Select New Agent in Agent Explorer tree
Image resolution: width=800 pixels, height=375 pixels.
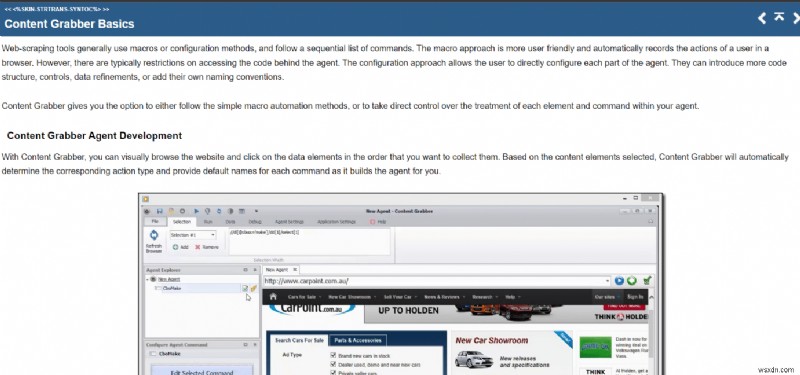[x=168, y=279]
